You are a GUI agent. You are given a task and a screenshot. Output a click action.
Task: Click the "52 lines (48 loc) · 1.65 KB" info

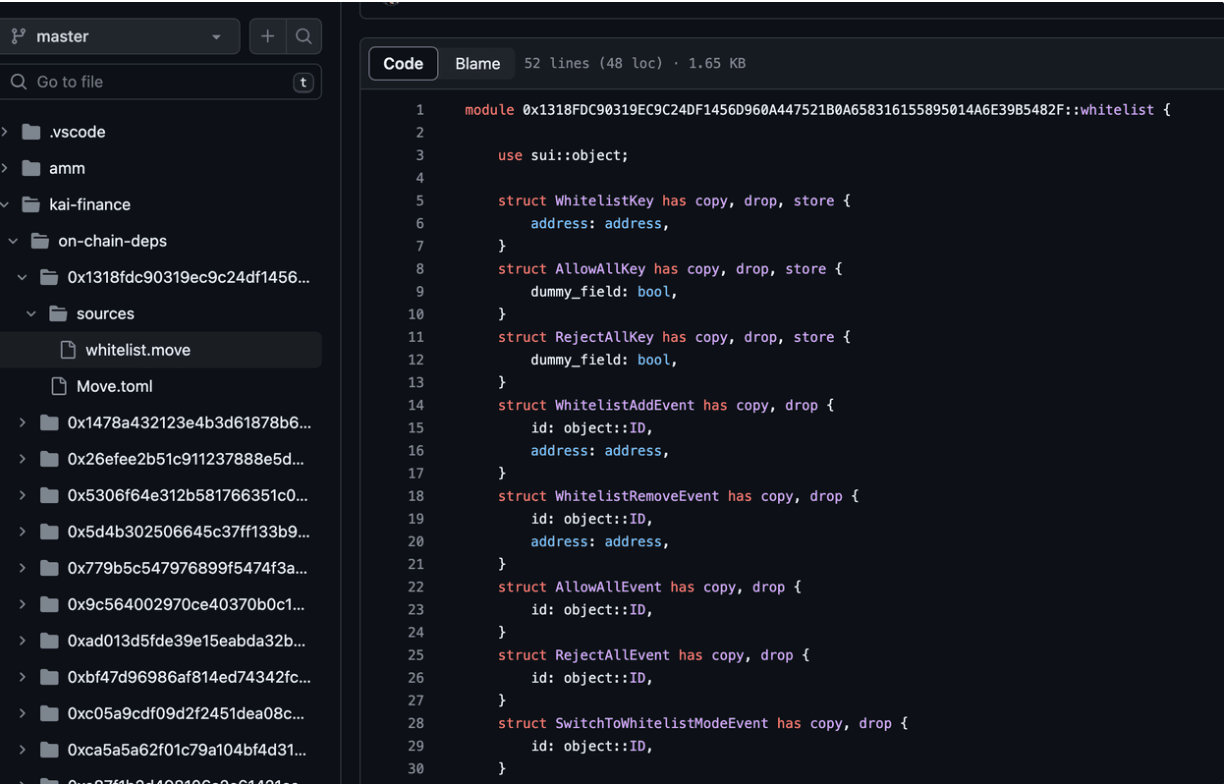coord(635,64)
